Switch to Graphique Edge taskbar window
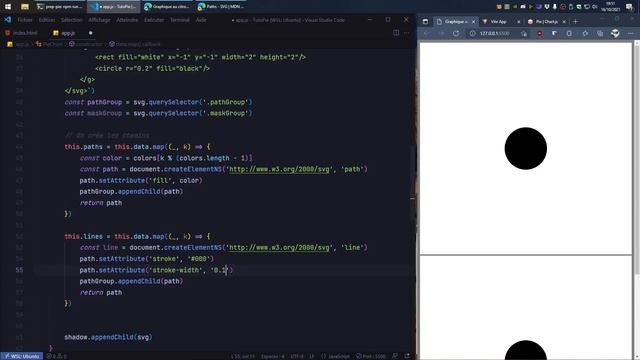Screen dimensions: 640x360 [x=167, y=7]
